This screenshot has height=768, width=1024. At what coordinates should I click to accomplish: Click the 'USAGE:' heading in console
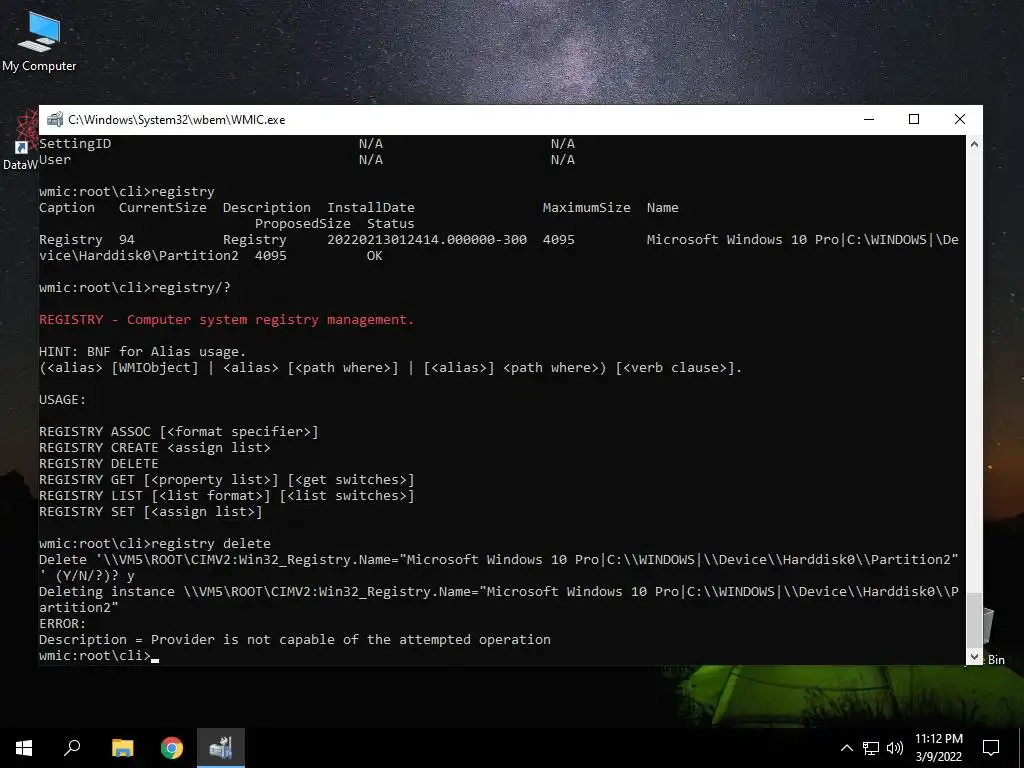click(63, 400)
